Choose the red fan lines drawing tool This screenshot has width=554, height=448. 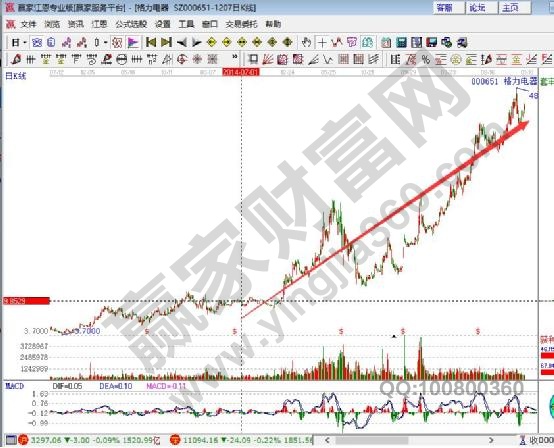click(268, 59)
